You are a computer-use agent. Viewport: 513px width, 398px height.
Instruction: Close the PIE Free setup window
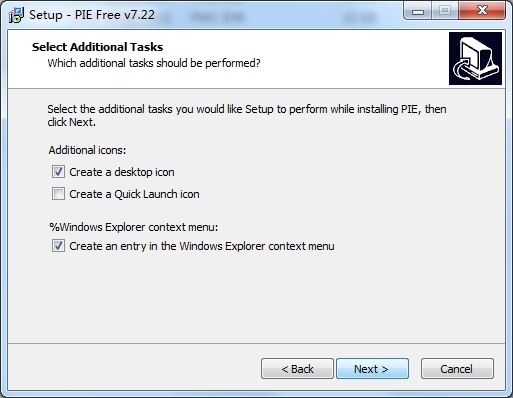[x=482, y=11]
